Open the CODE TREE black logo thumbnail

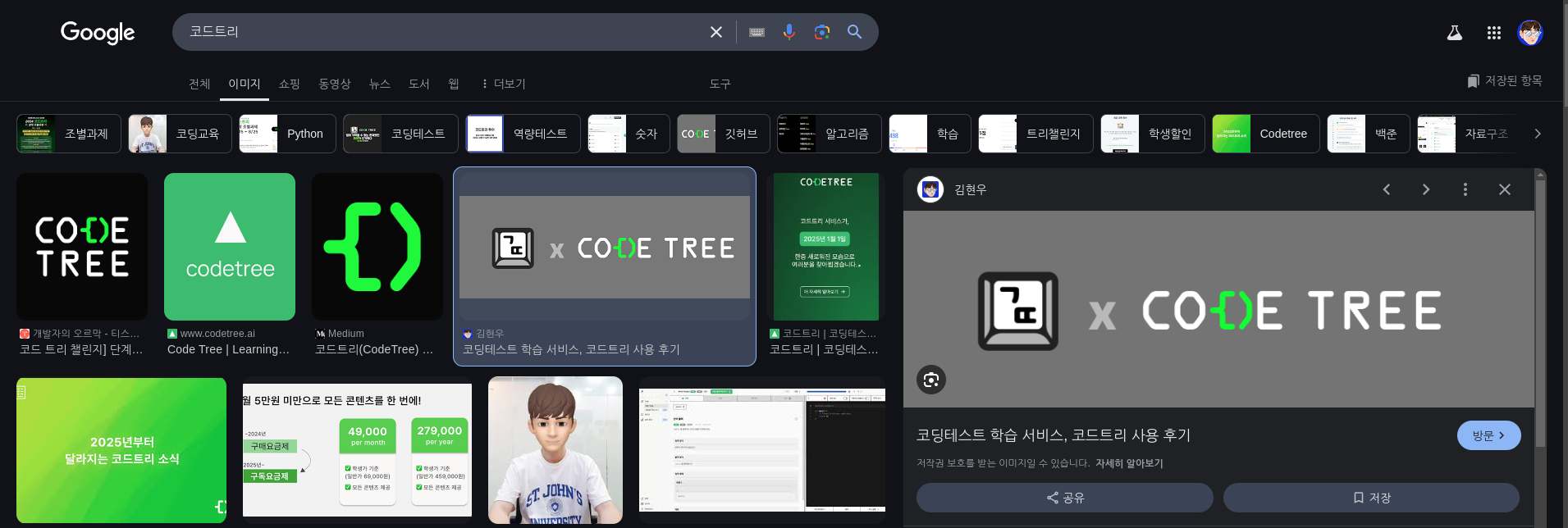point(82,247)
